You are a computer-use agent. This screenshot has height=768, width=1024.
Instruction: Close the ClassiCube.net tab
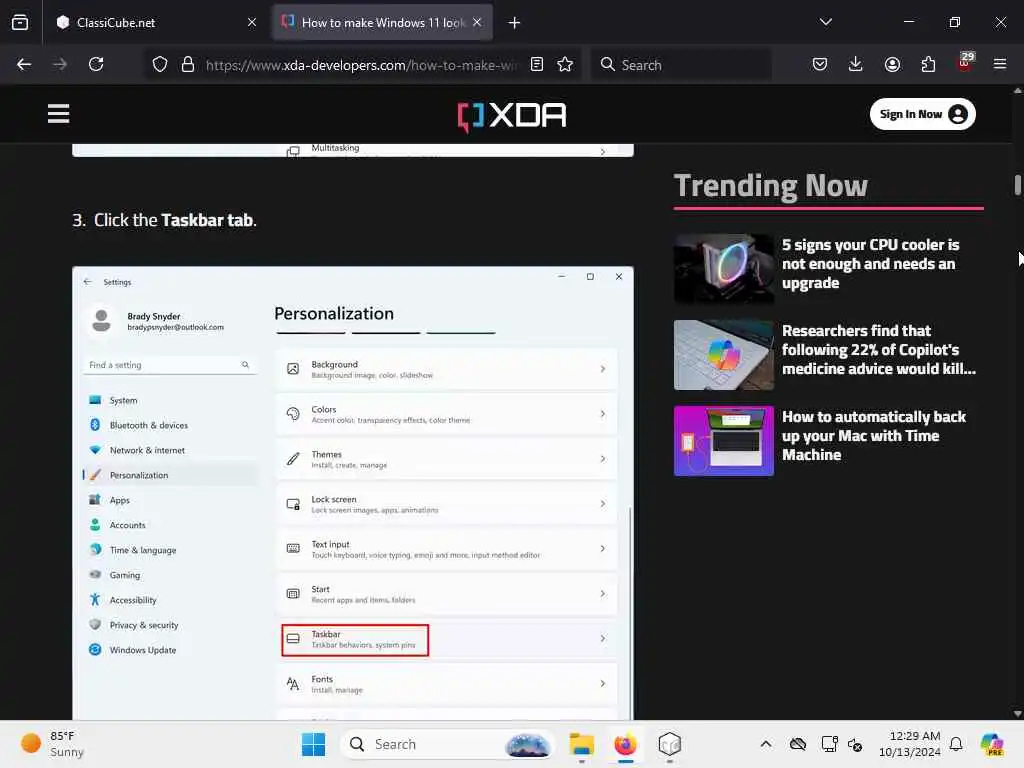coord(252,22)
